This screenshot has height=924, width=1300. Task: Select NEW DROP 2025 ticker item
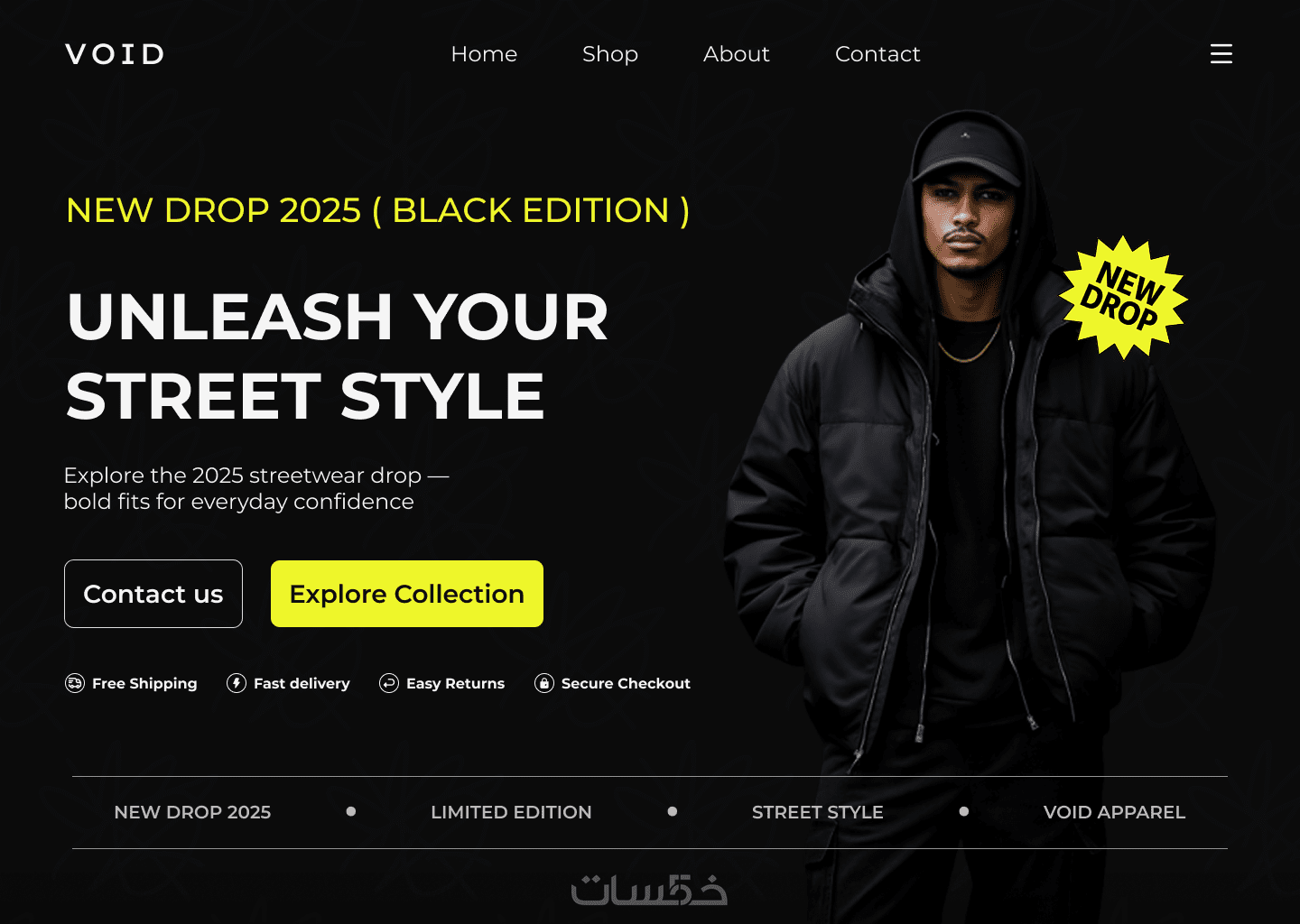(x=192, y=812)
